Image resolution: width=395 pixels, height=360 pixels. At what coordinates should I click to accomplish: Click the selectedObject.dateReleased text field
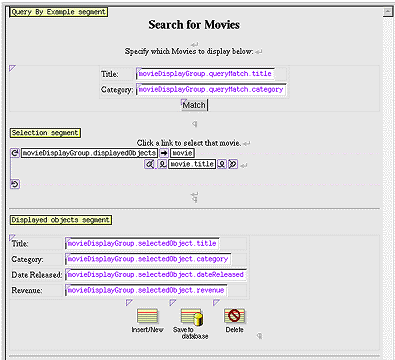(x=156, y=274)
